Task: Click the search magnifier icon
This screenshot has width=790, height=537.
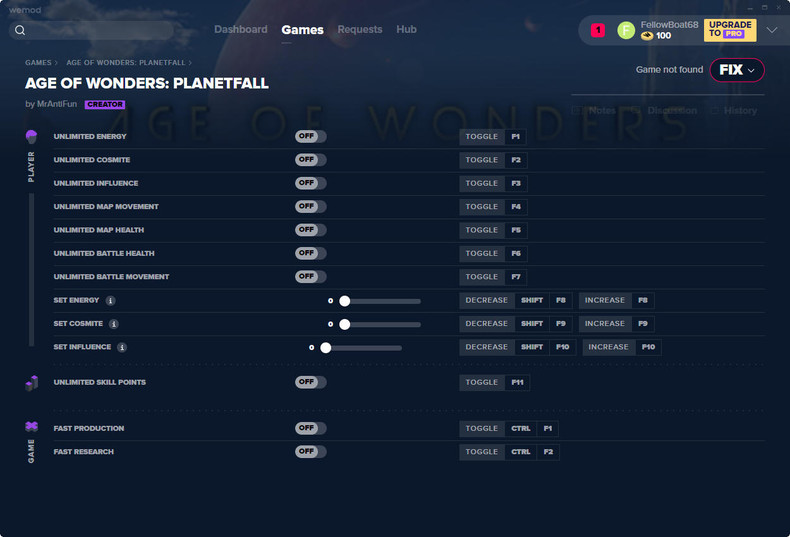Action: (x=20, y=30)
